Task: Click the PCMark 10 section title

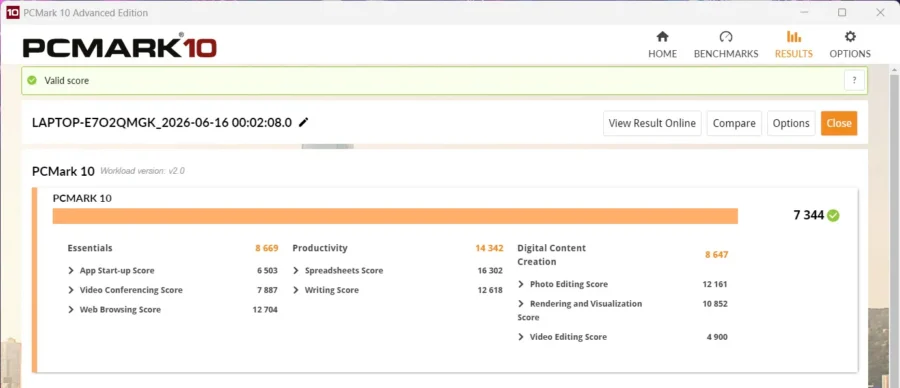Action: click(63, 171)
